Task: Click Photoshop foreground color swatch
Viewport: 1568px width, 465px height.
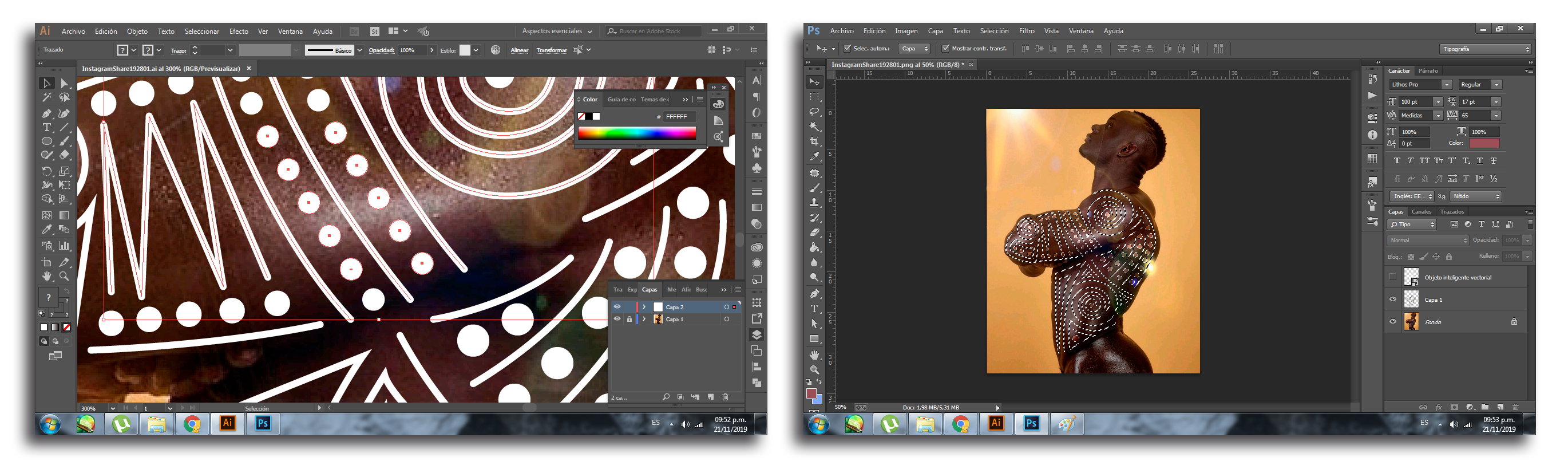Action: coord(811,393)
